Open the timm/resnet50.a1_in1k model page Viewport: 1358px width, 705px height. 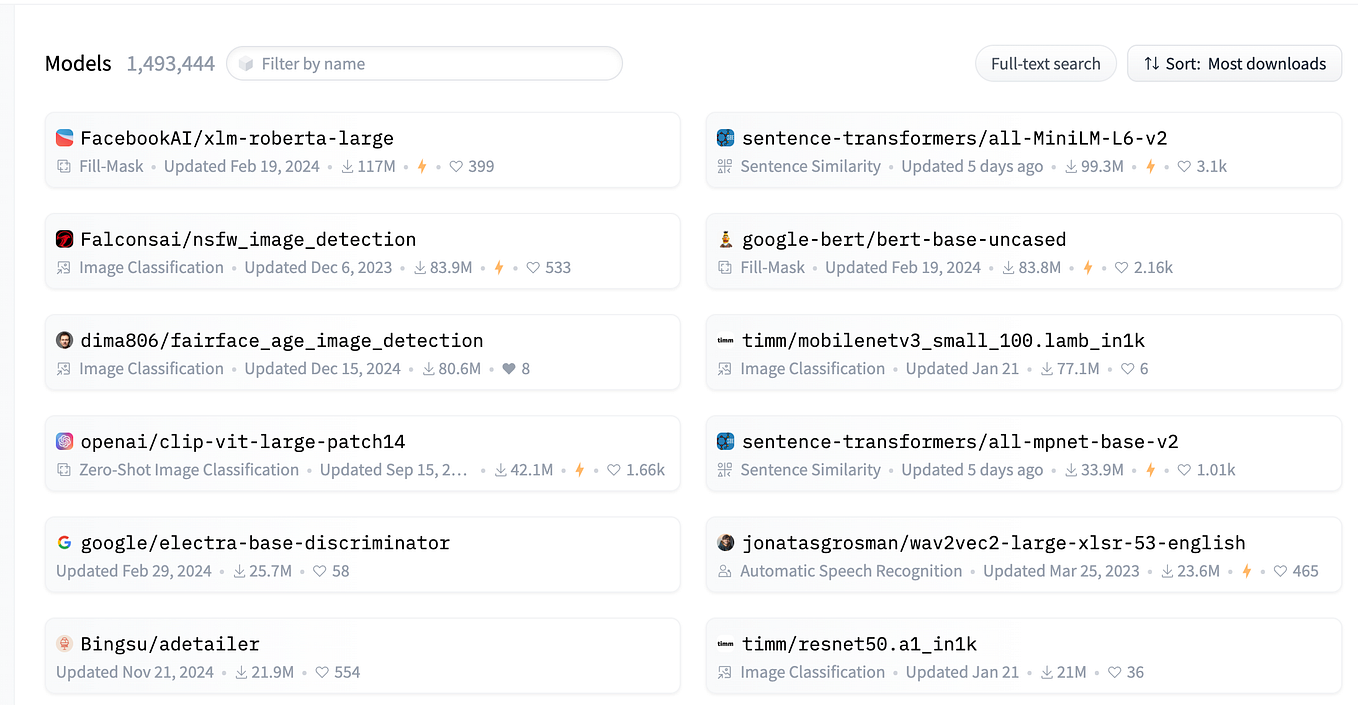pos(859,643)
